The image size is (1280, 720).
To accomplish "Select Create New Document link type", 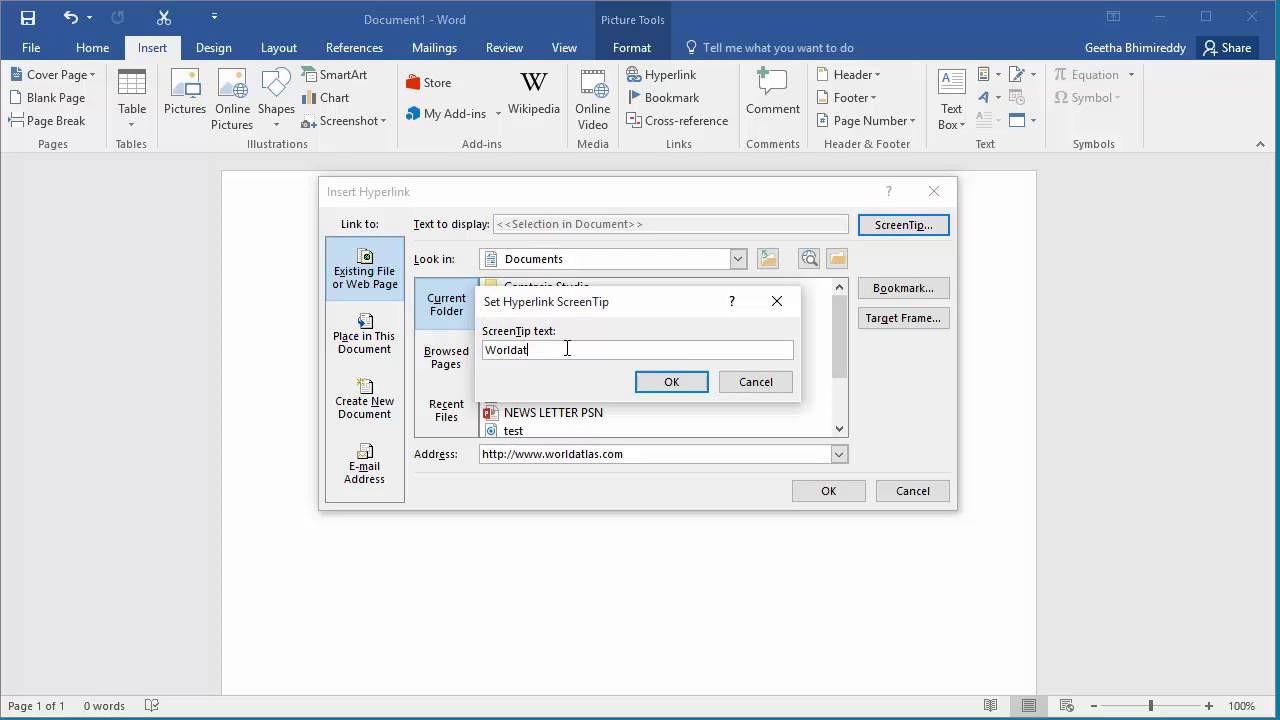I will [365, 399].
